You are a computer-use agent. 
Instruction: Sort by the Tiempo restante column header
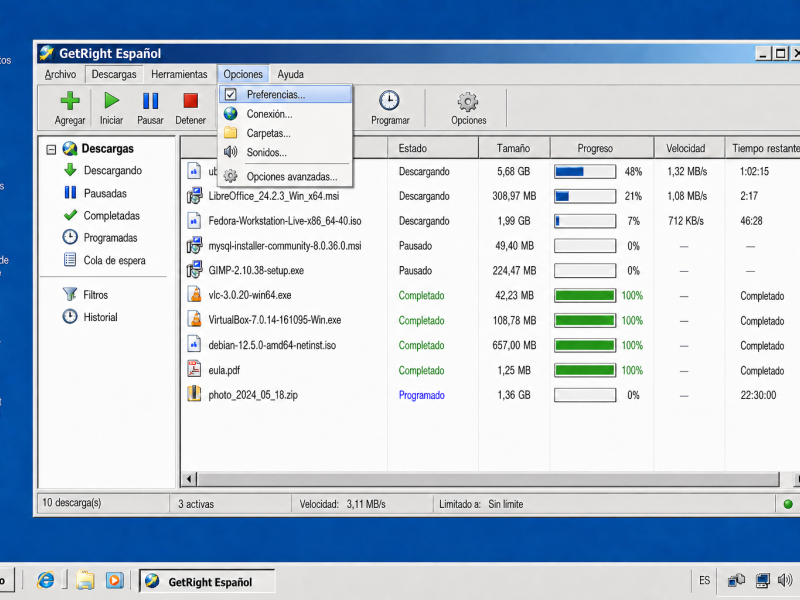pos(763,148)
